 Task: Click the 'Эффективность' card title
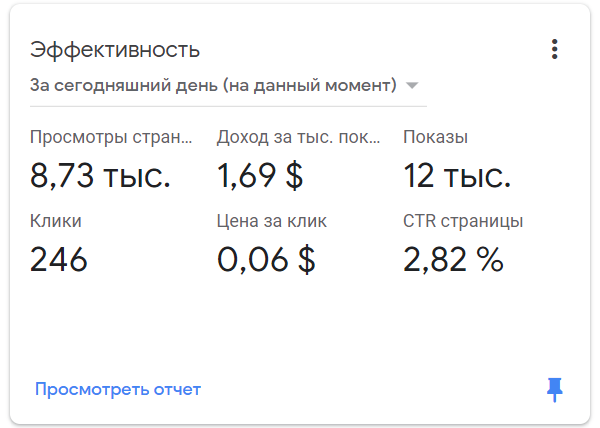(x=115, y=50)
